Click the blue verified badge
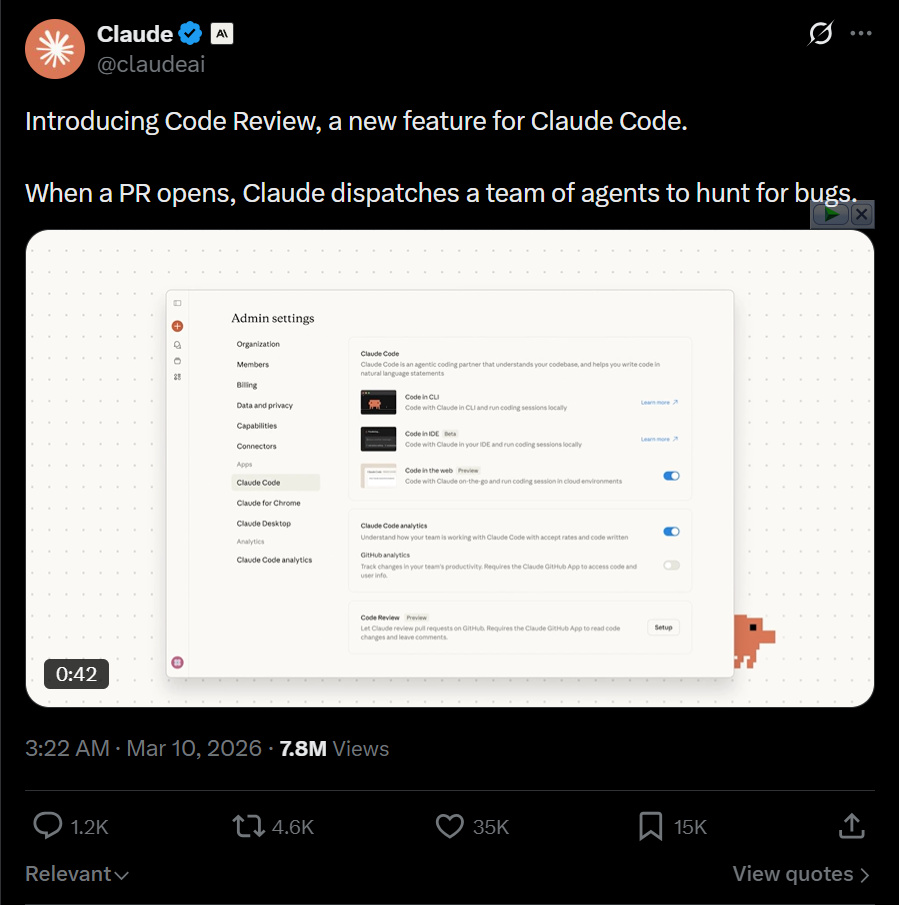The image size is (899, 905). (191, 34)
